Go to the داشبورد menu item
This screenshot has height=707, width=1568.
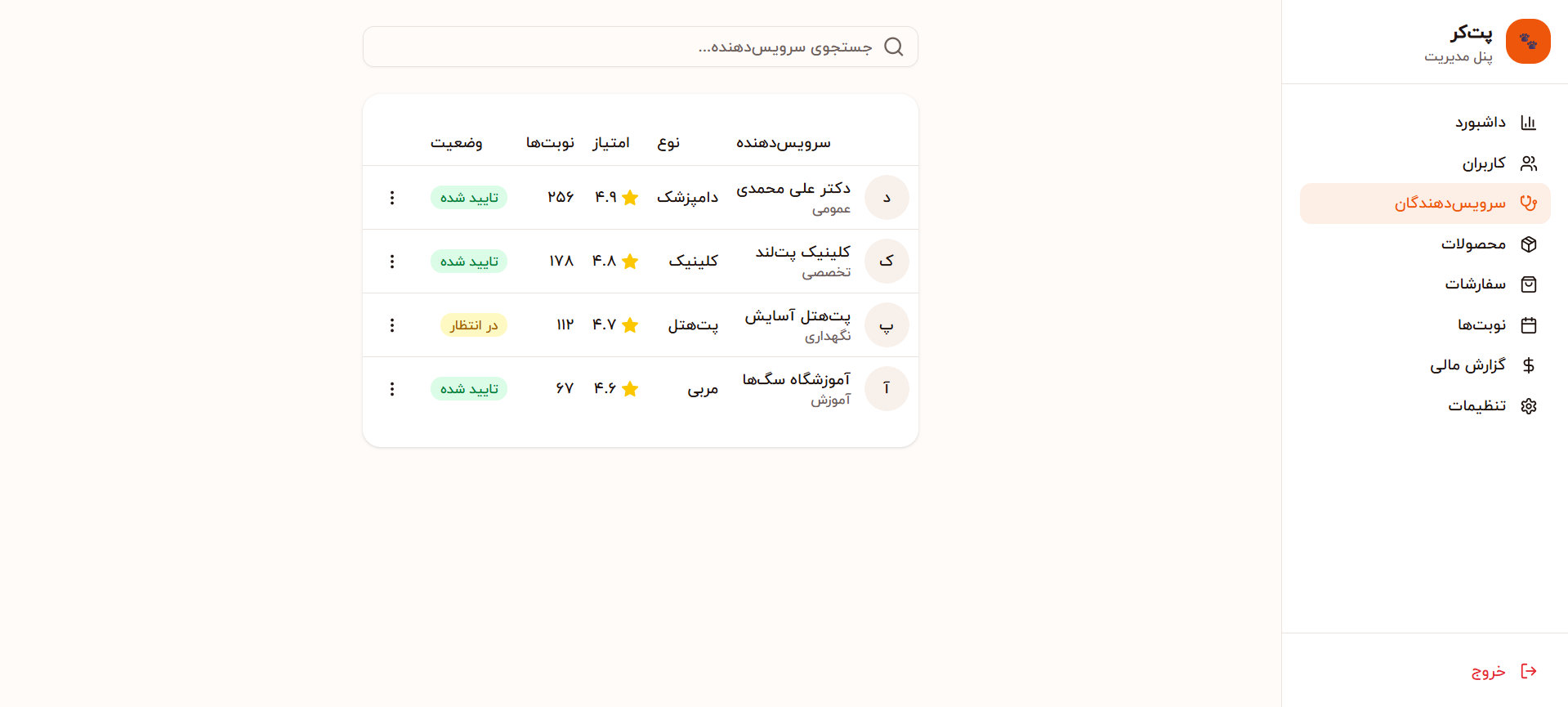click(x=1425, y=123)
